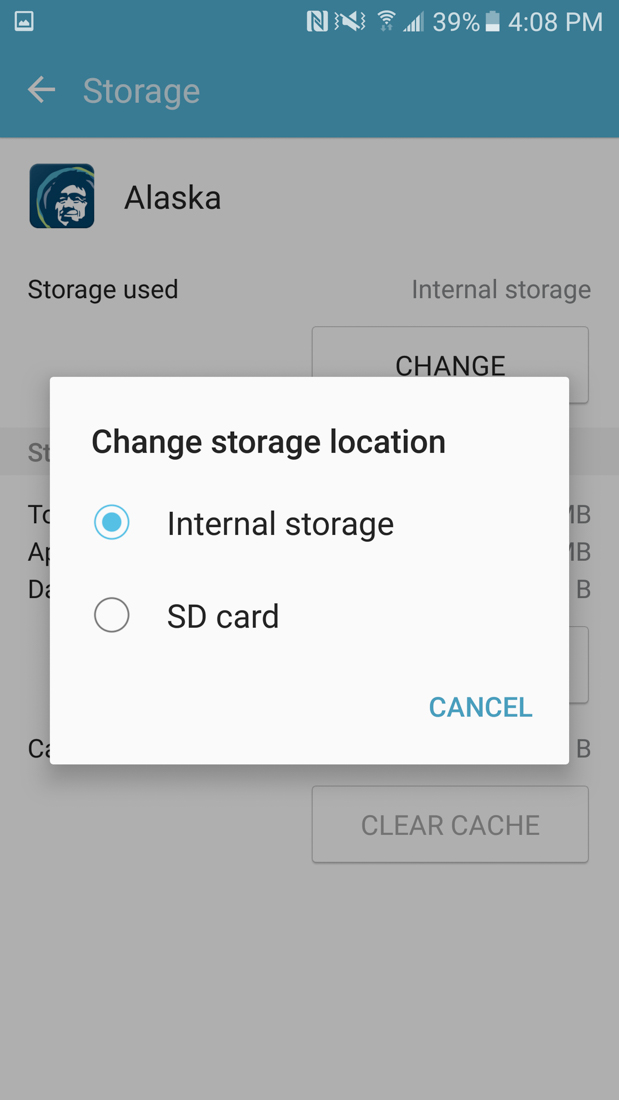Screen dimensions: 619x1100
Task: Tap the muted sound status icon
Action: (x=350, y=21)
